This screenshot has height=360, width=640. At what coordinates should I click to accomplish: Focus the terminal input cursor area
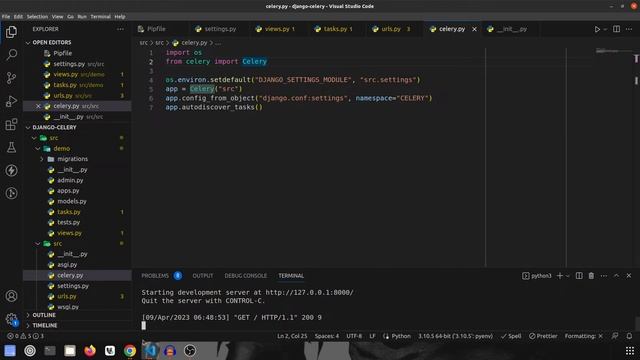pos(144,325)
